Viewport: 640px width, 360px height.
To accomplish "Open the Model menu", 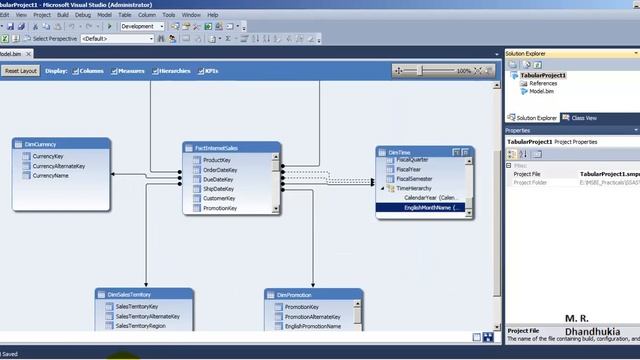I will [104, 15].
